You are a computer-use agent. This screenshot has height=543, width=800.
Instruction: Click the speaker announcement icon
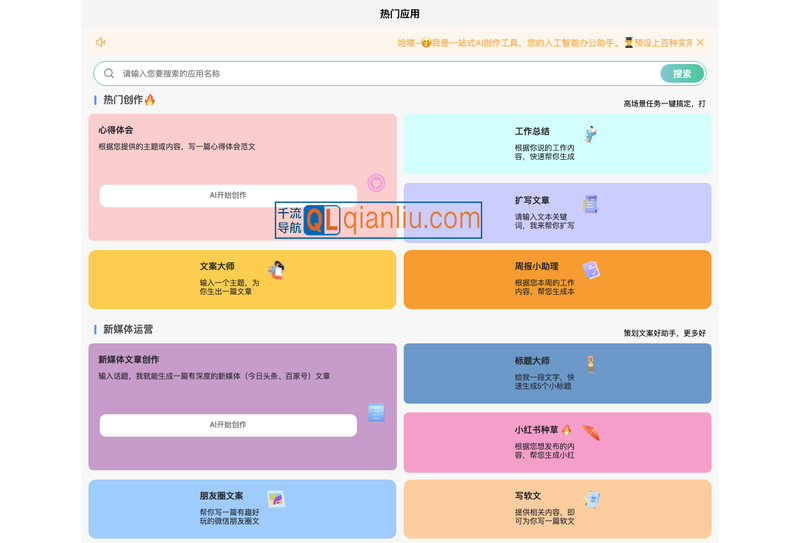(101, 42)
